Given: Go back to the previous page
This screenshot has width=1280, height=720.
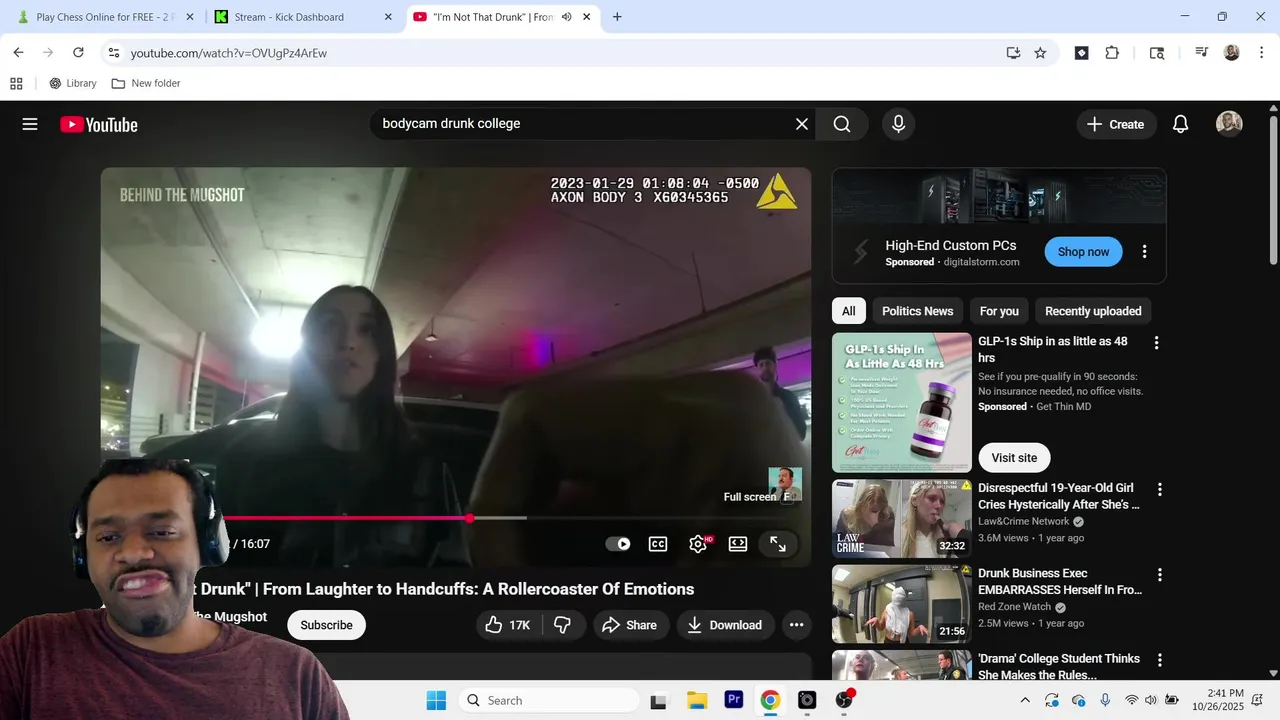Looking at the screenshot, I should click(18, 53).
